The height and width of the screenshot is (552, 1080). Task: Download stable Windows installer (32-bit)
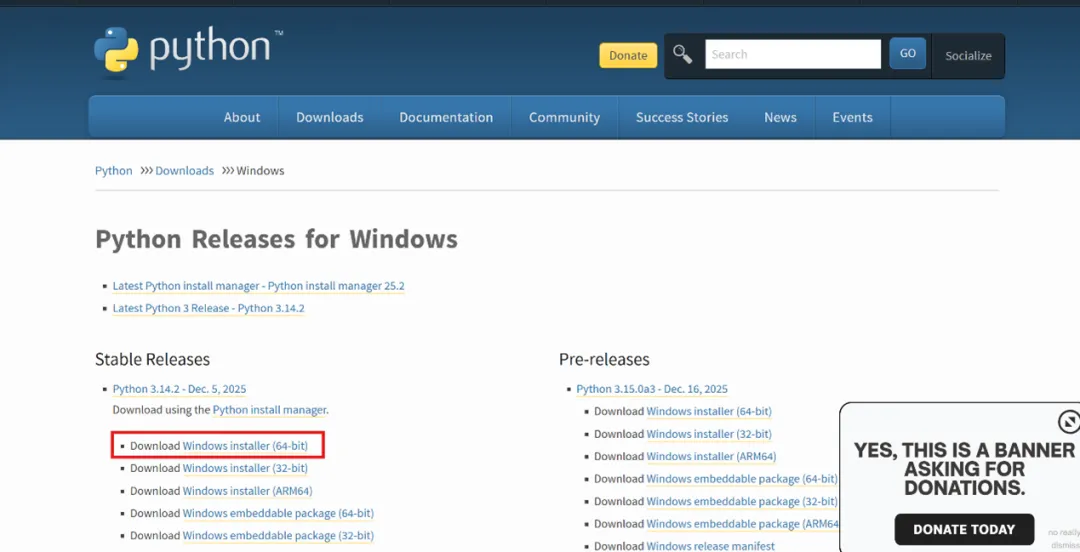245,468
